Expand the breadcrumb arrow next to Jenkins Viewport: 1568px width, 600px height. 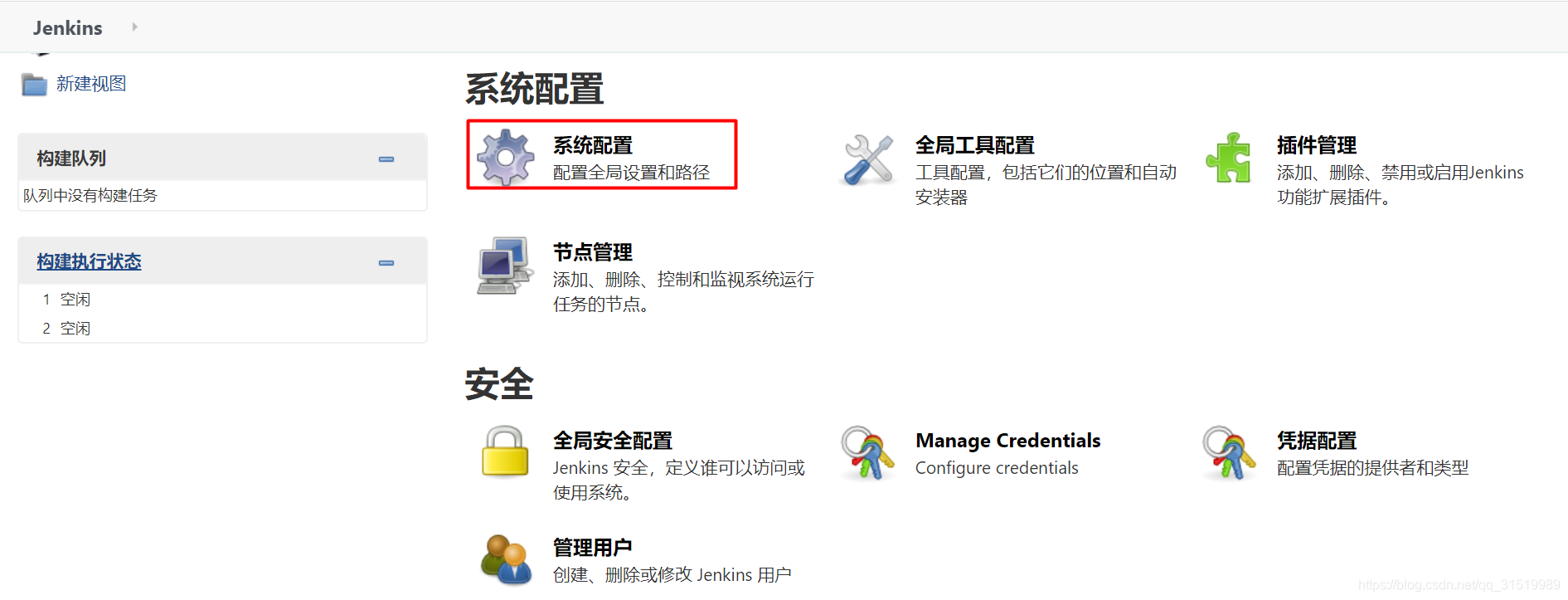[x=134, y=27]
